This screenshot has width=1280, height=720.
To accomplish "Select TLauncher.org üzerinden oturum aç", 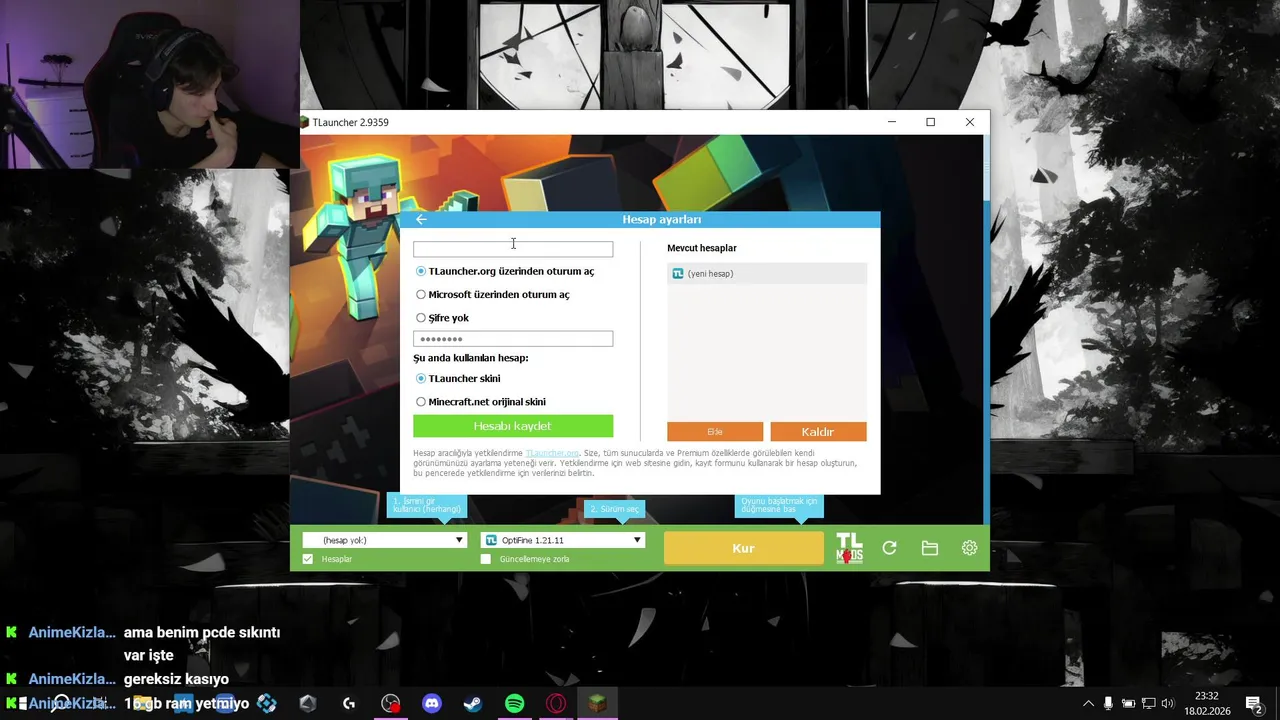I will coord(505,271).
